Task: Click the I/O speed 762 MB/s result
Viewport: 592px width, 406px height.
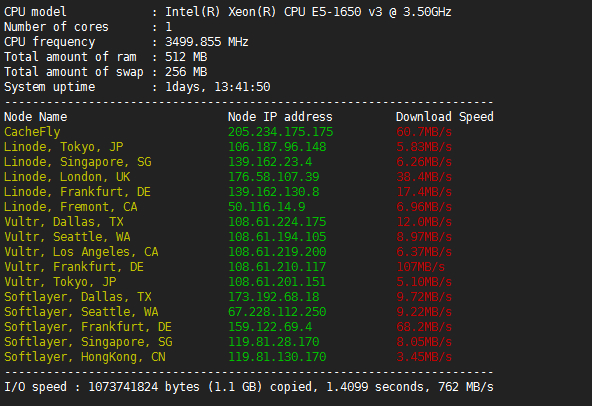Action: tap(466, 387)
